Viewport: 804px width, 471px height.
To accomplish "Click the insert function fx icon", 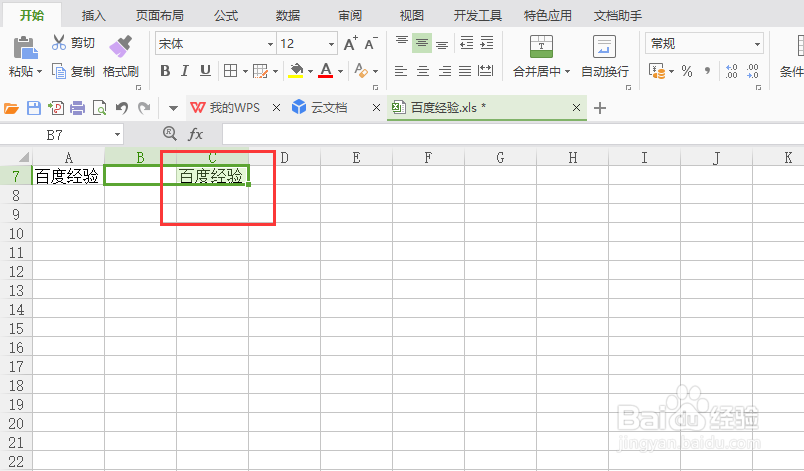I will [195, 134].
